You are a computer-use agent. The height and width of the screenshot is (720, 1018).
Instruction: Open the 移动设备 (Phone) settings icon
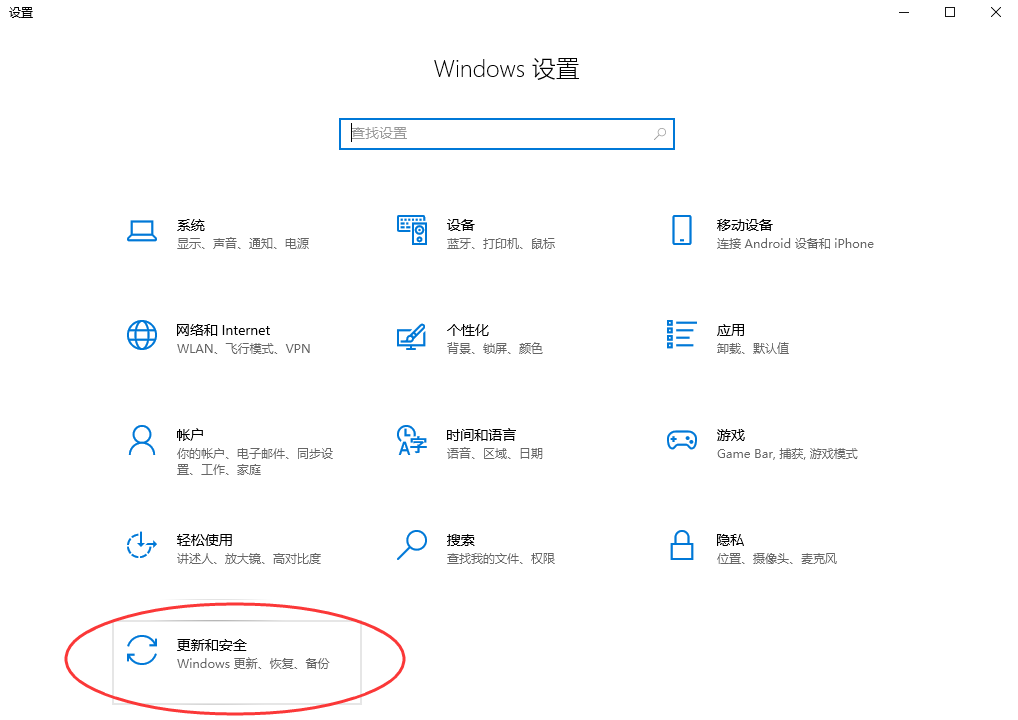click(681, 231)
